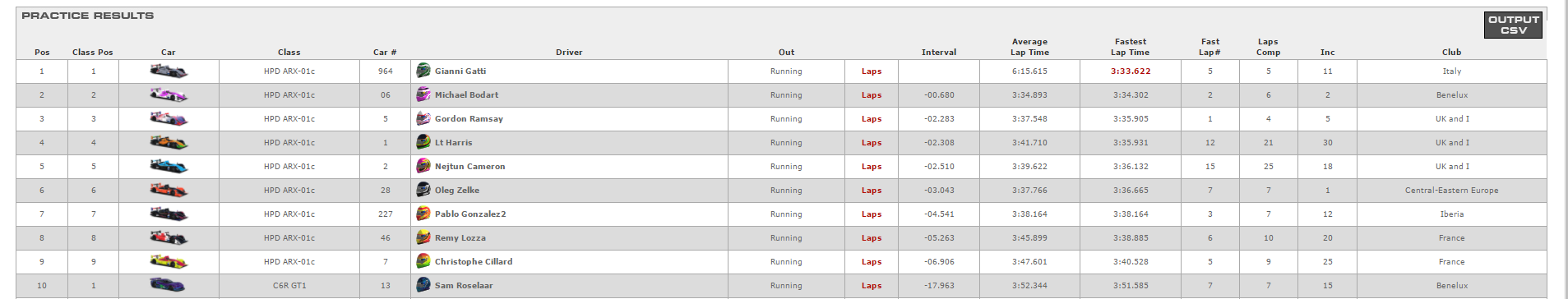The image size is (1568, 299).
Task: Click the purple C6R GT1 car thumbnail
Action: (169, 285)
